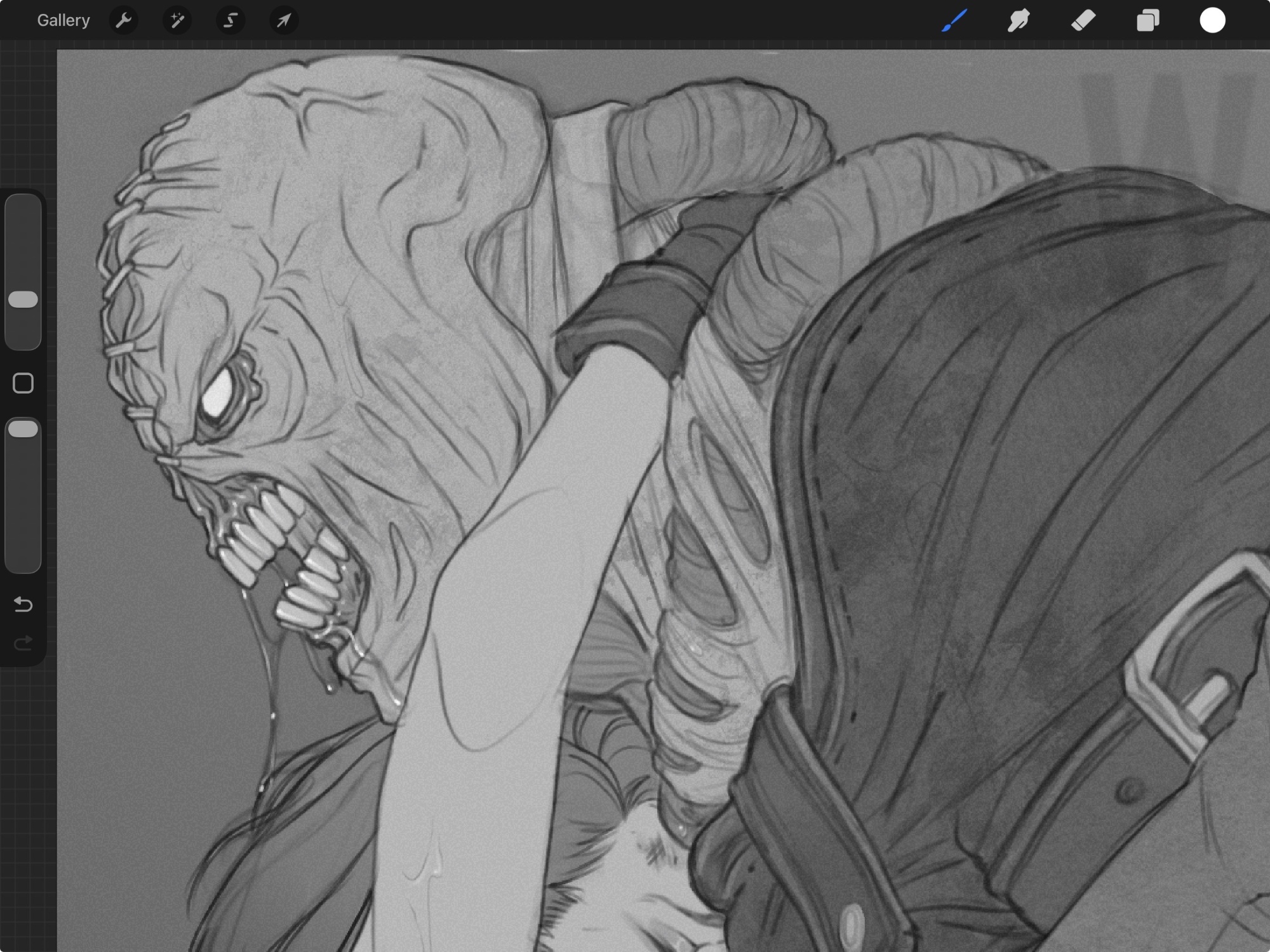Click the brush size slider handle
Image resolution: width=1270 pixels, height=952 pixels.
23,300
